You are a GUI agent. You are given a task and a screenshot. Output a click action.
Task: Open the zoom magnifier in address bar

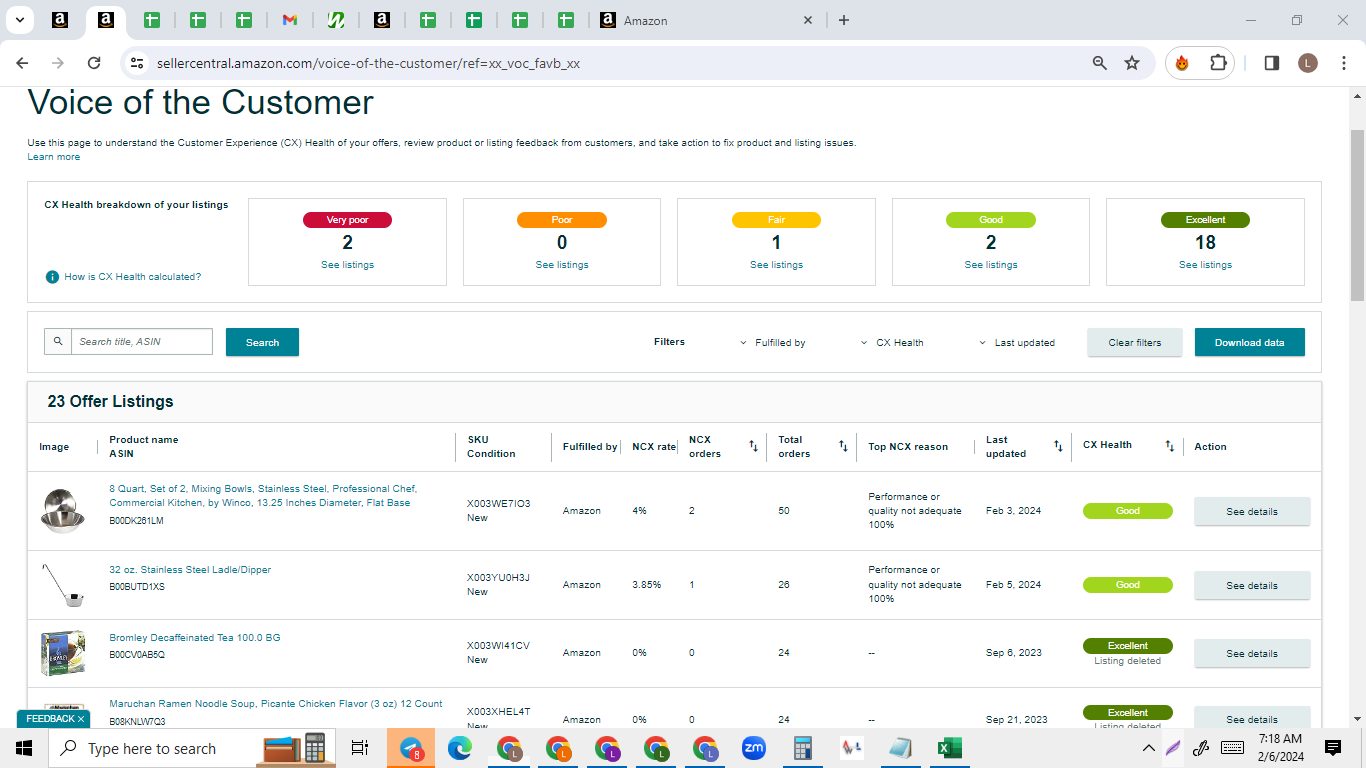(x=1100, y=63)
